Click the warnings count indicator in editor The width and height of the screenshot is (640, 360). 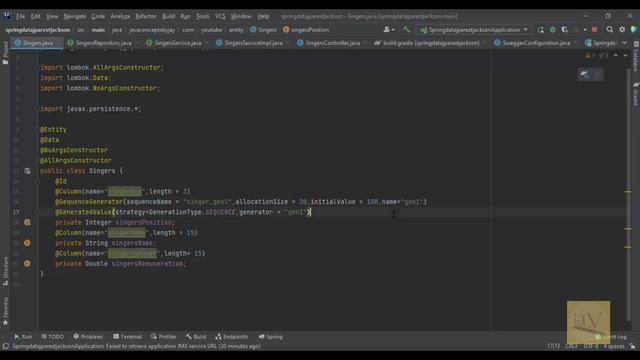coord(590,55)
